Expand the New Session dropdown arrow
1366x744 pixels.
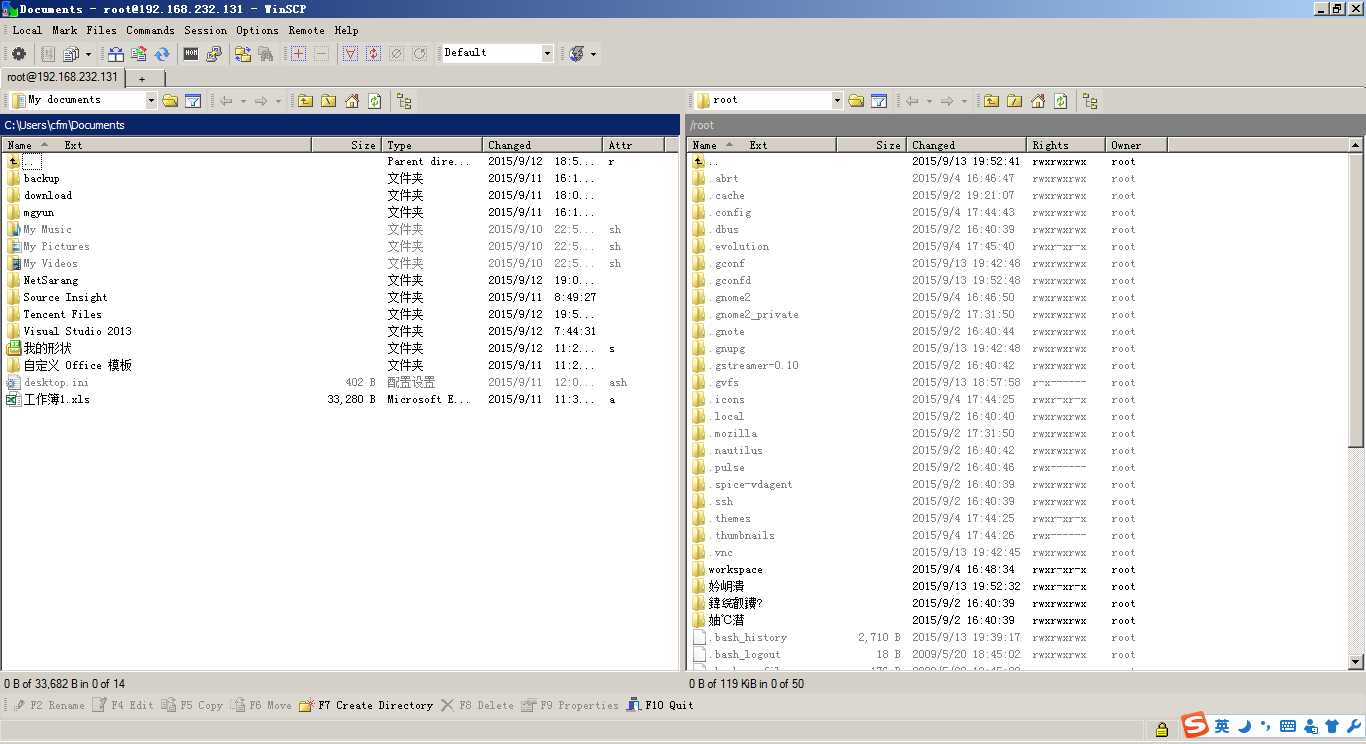point(593,54)
